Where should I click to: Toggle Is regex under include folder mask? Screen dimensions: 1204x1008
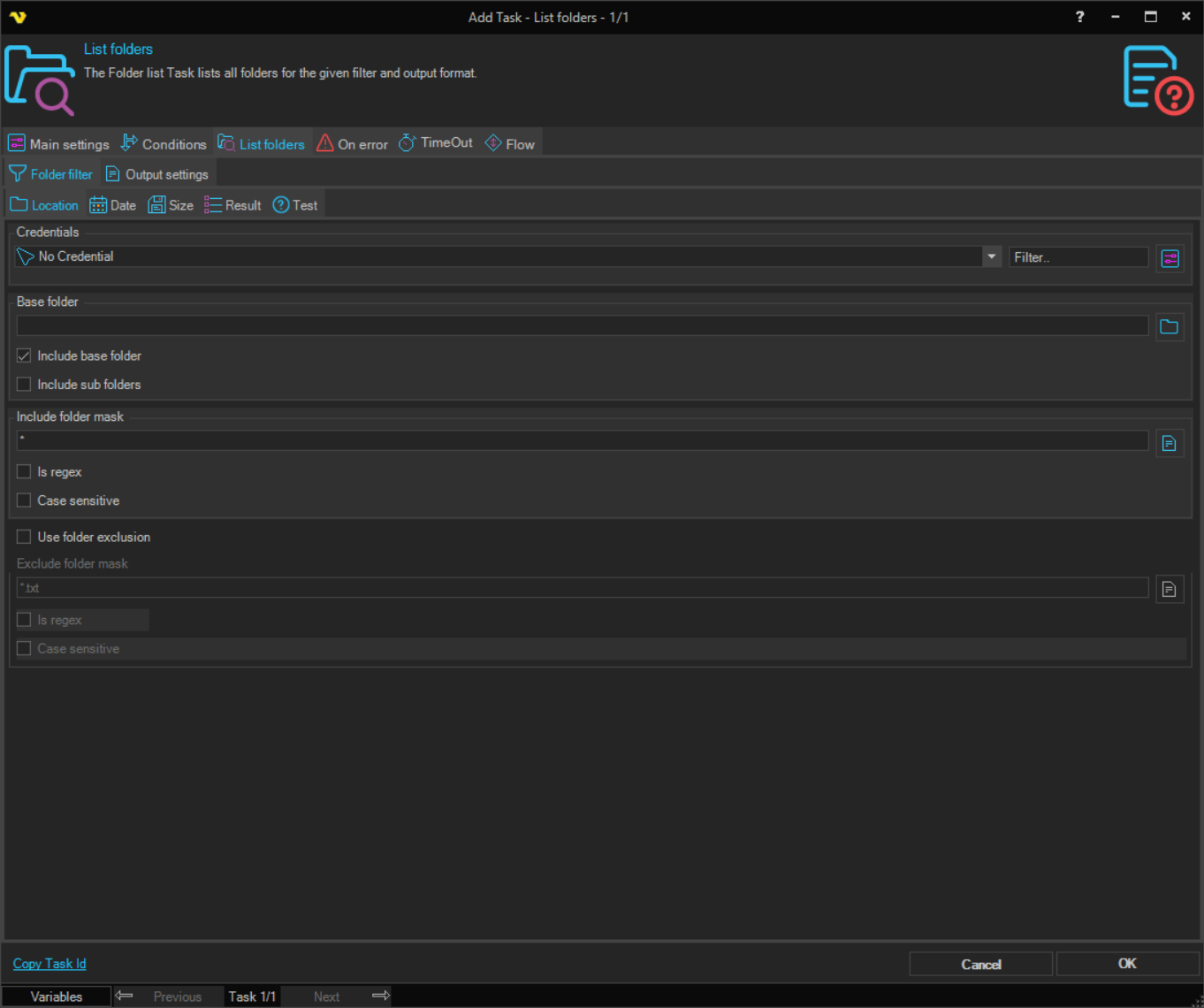(x=24, y=472)
